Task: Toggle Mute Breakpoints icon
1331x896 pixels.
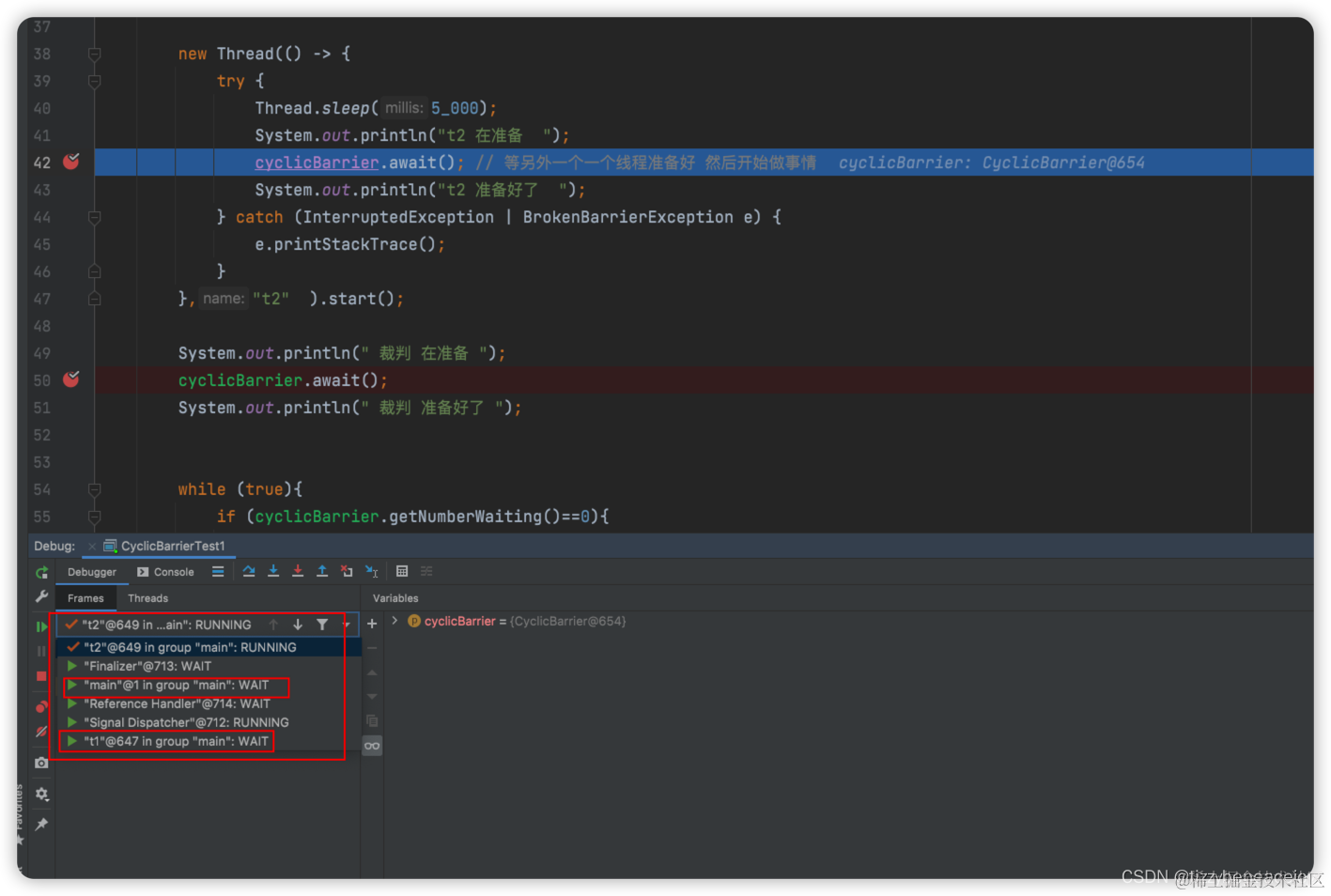Action: point(41,731)
